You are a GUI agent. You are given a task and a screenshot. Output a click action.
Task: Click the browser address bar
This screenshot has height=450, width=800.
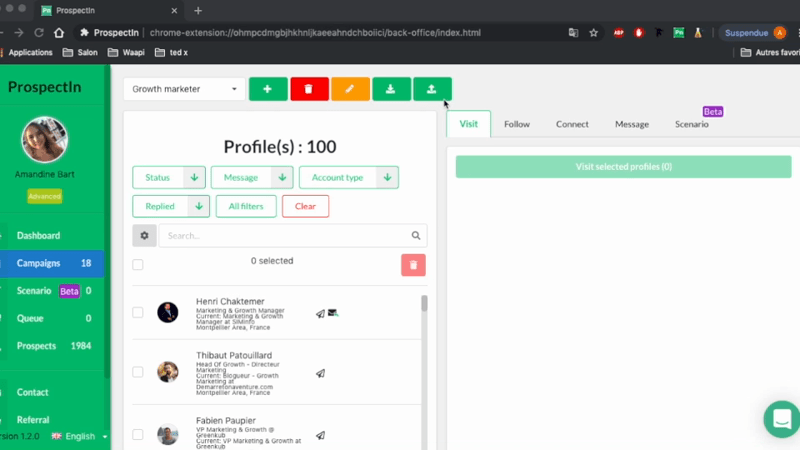[x=316, y=33]
